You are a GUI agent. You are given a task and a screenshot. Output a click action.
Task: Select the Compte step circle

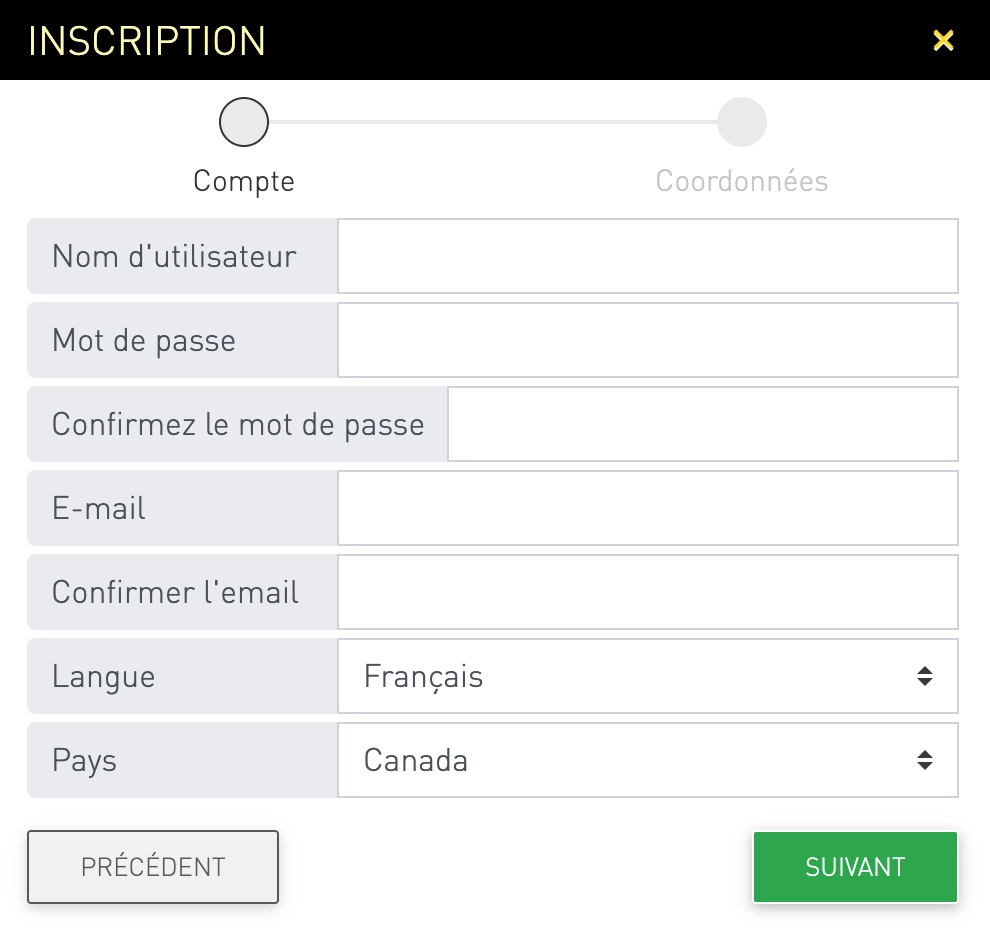point(244,122)
